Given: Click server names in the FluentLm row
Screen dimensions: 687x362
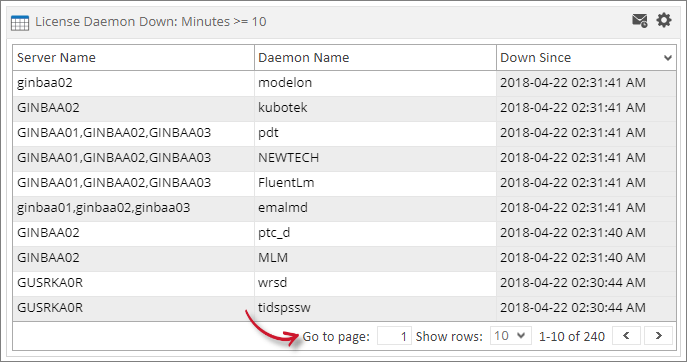Looking at the screenshot, I should click(x=133, y=183).
